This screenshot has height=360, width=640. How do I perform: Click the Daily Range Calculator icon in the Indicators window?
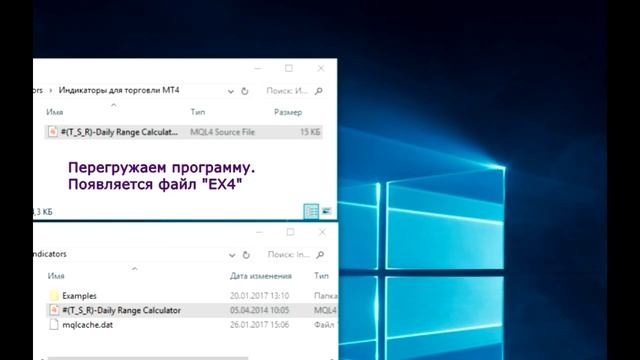[53, 310]
